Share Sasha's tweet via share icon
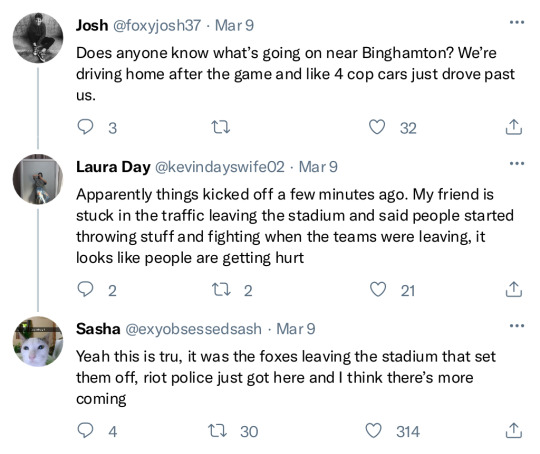This screenshot has height=454, width=540. point(513,431)
